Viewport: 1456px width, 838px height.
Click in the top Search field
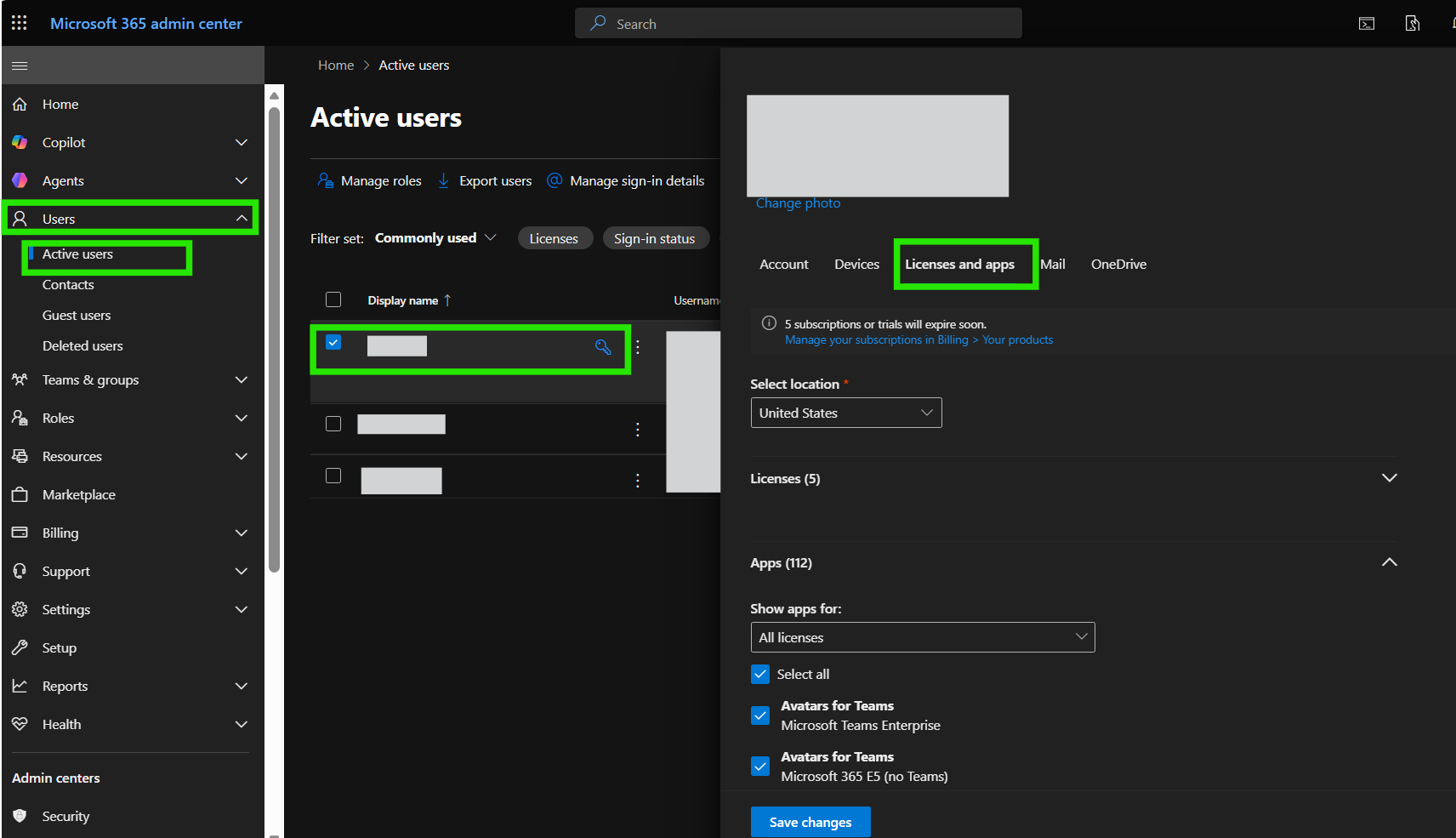click(x=799, y=24)
